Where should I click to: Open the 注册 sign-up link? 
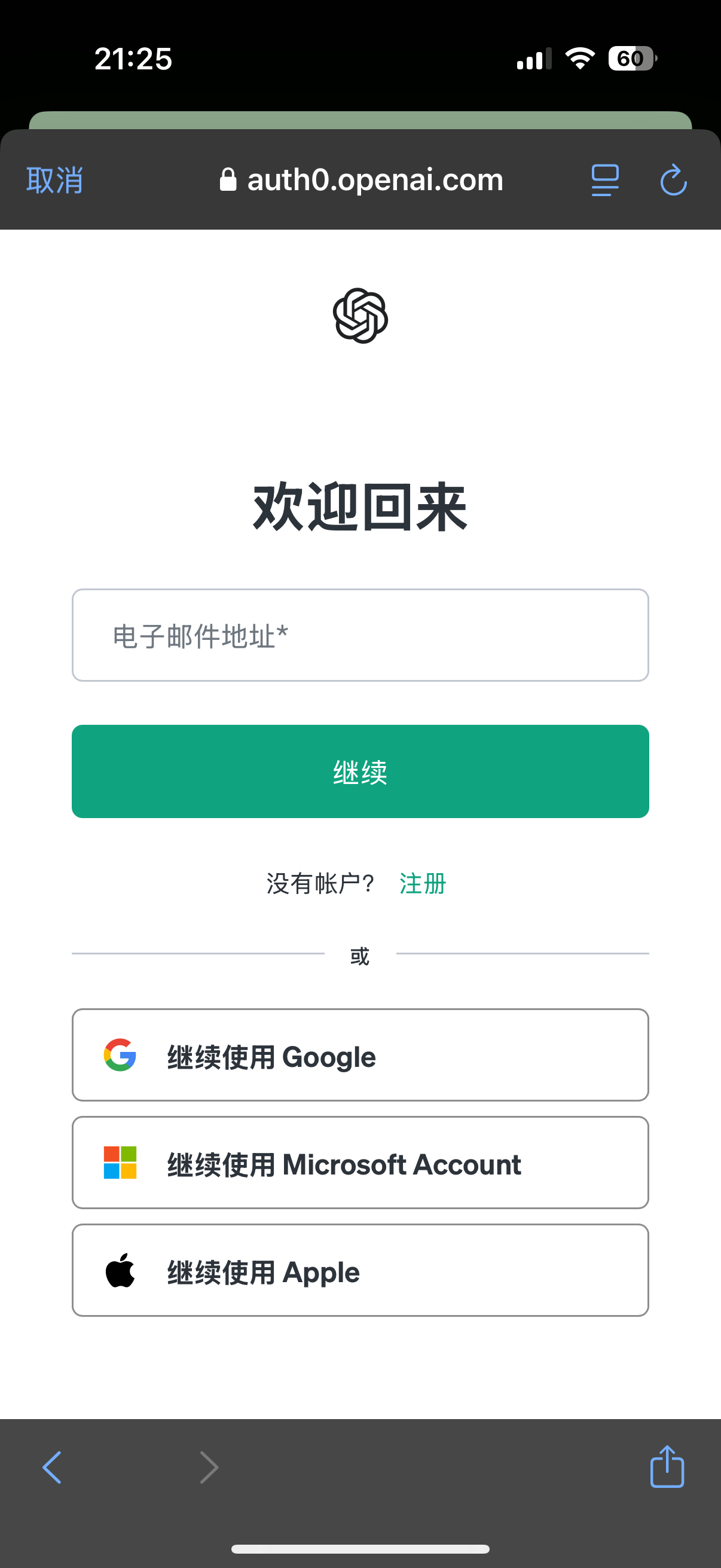tap(423, 883)
